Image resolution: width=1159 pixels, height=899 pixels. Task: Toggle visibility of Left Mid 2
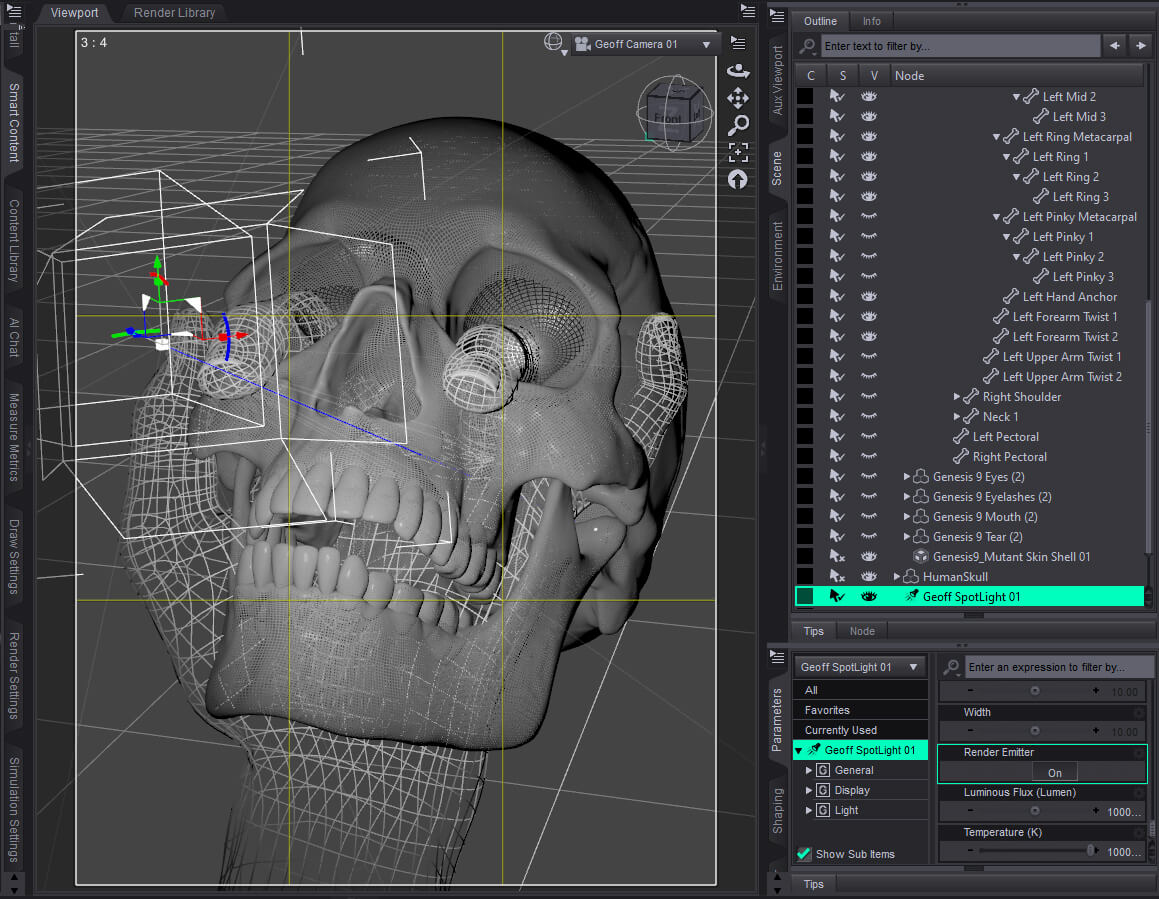pos(869,96)
